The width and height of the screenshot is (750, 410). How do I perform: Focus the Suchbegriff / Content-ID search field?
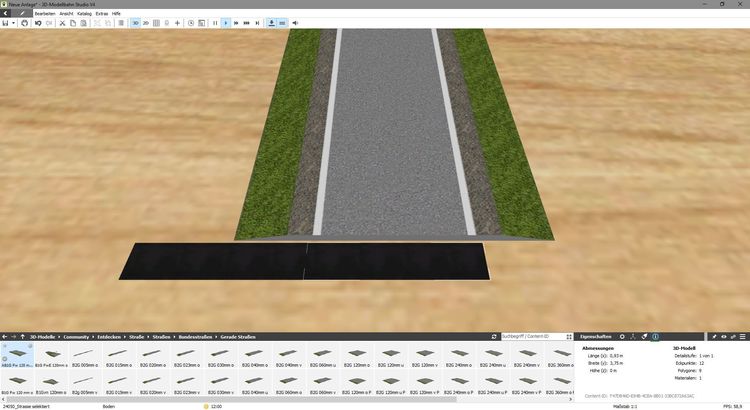(x=532, y=337)
